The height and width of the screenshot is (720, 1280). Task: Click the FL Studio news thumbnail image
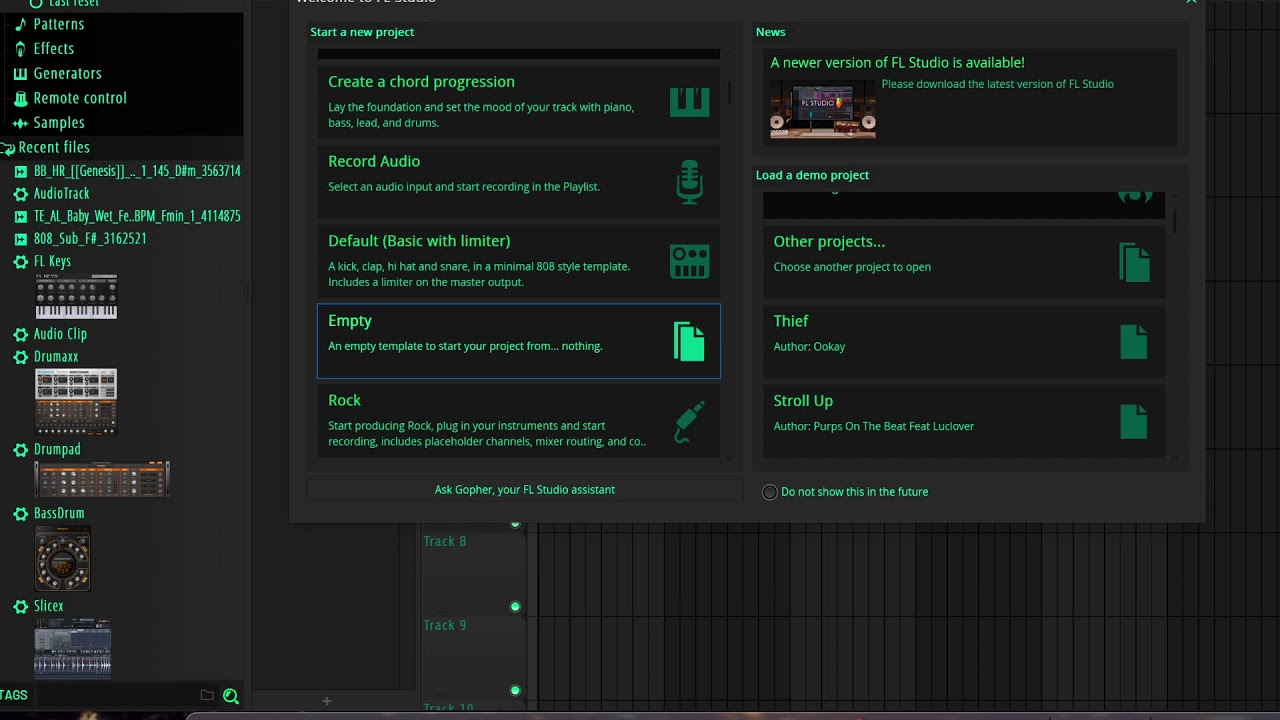[x=823, y=109]
